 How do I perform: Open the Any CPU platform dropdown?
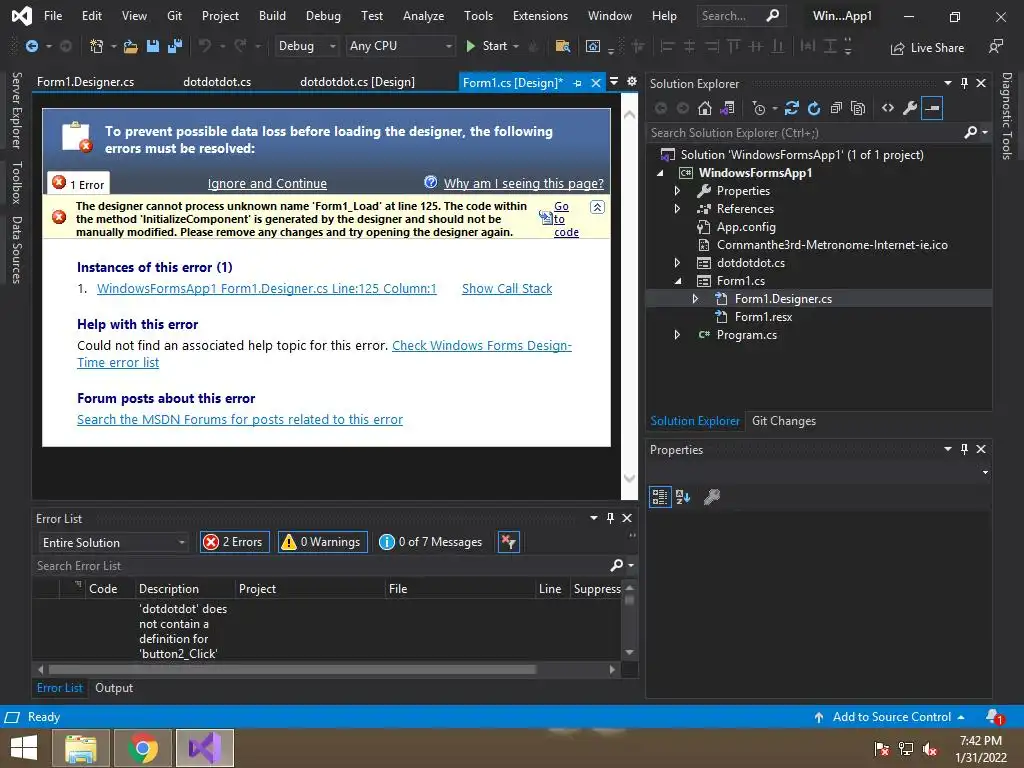click(400, 46)
